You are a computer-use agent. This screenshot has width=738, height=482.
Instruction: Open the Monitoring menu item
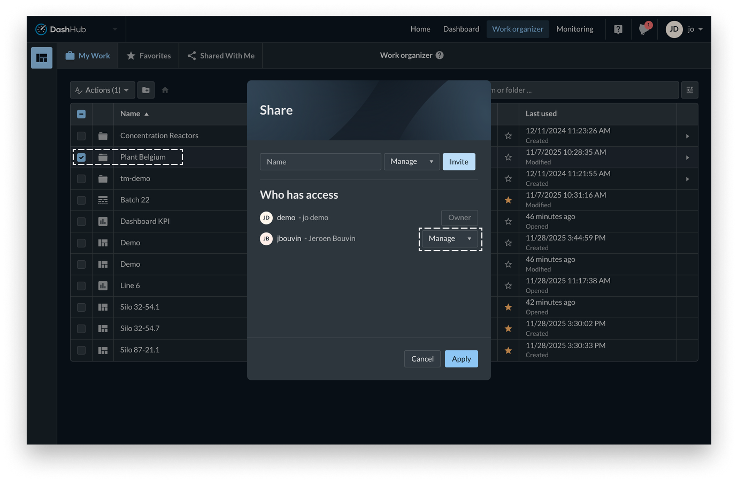tap(574, 29)
